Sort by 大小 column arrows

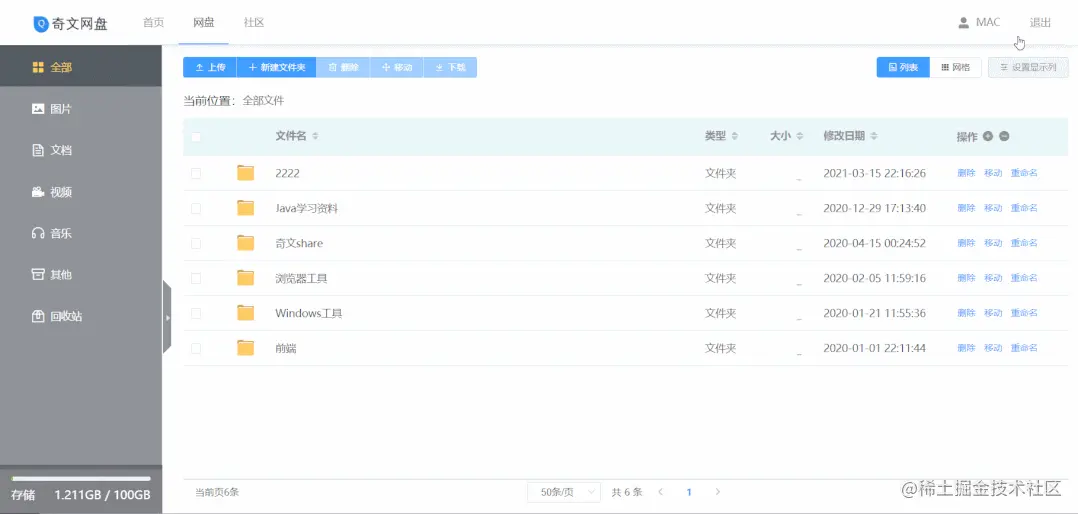pyautogui.click(x=800, y=136)
